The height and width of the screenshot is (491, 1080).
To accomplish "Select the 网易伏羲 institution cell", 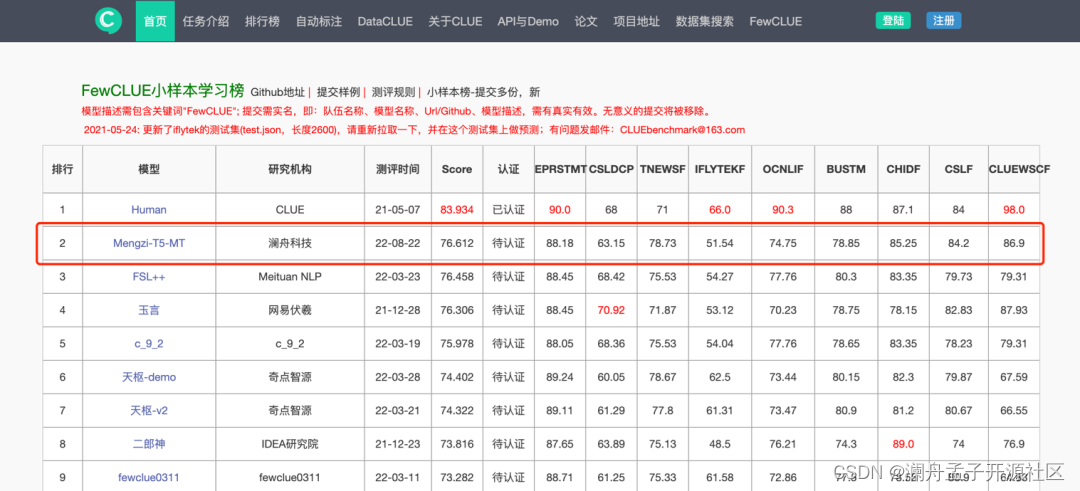I will coord(289,310).
